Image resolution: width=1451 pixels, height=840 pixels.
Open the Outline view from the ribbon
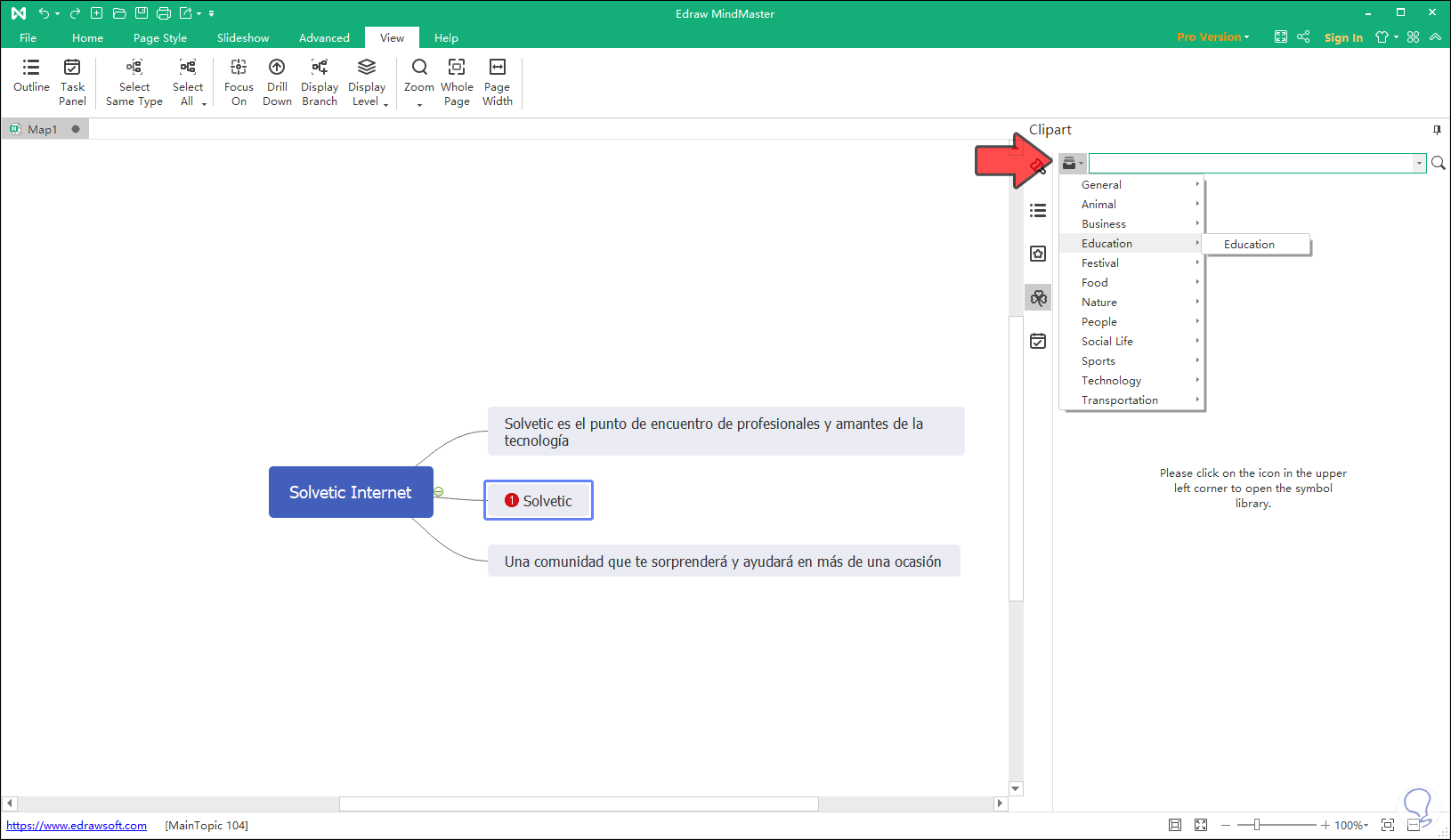click(31, 76)
